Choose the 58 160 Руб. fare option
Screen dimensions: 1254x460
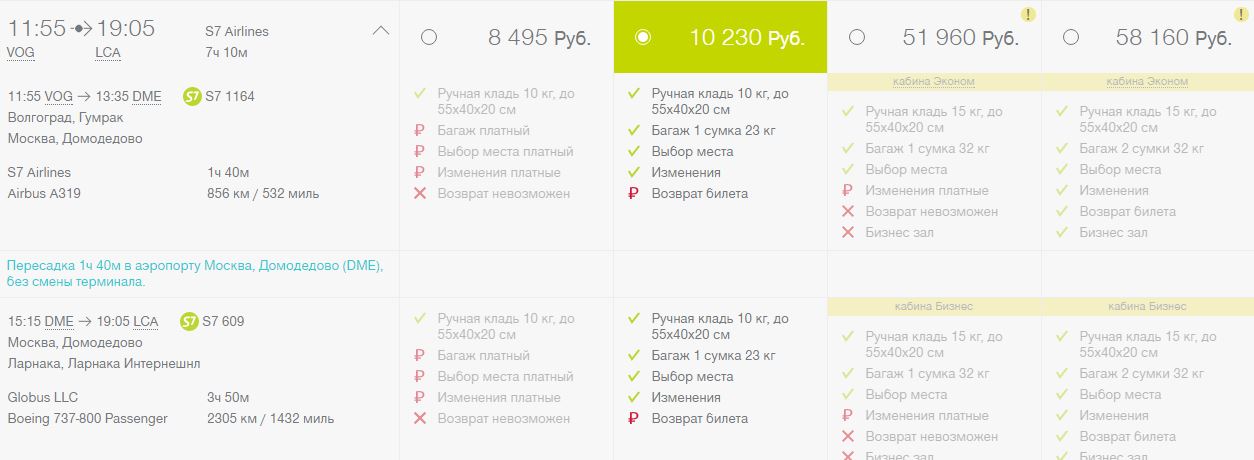pos(1071,37)
